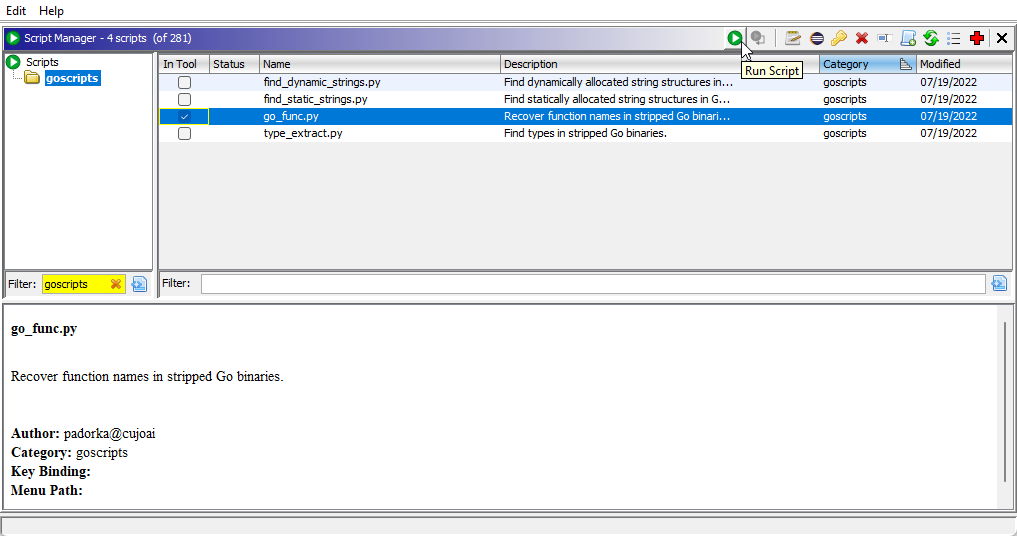
Task: Refresh the script list with green arrows
Action: click(x=931, y=38)
